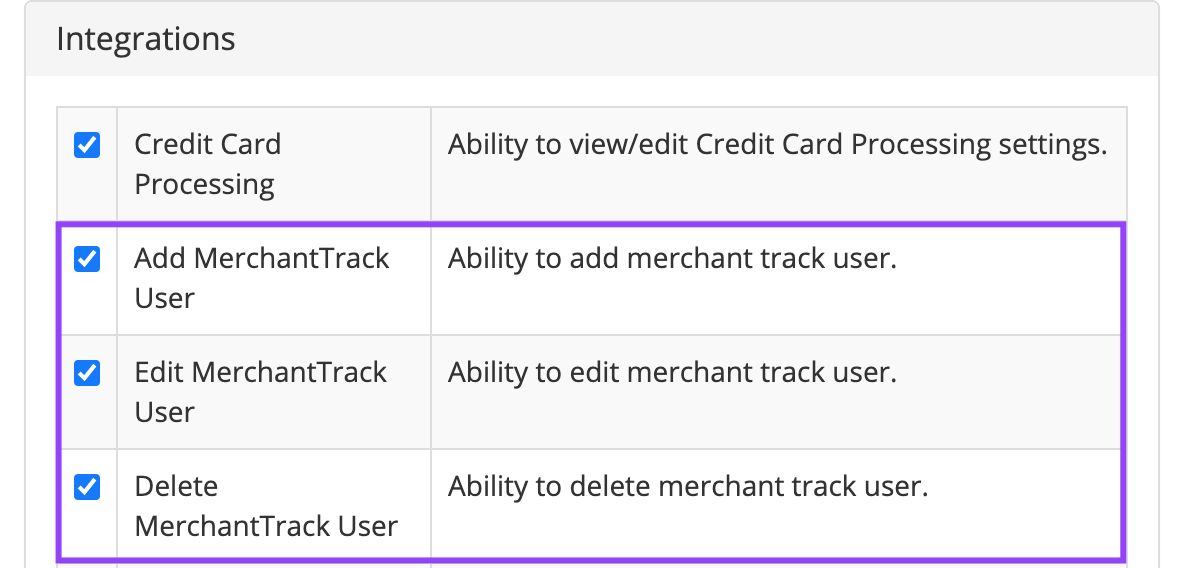The width and height of the screenshot is (1186, 568).
Task: Untick the Delete MerchantTrack User checkbox
Action: click(x=87, y=488)
